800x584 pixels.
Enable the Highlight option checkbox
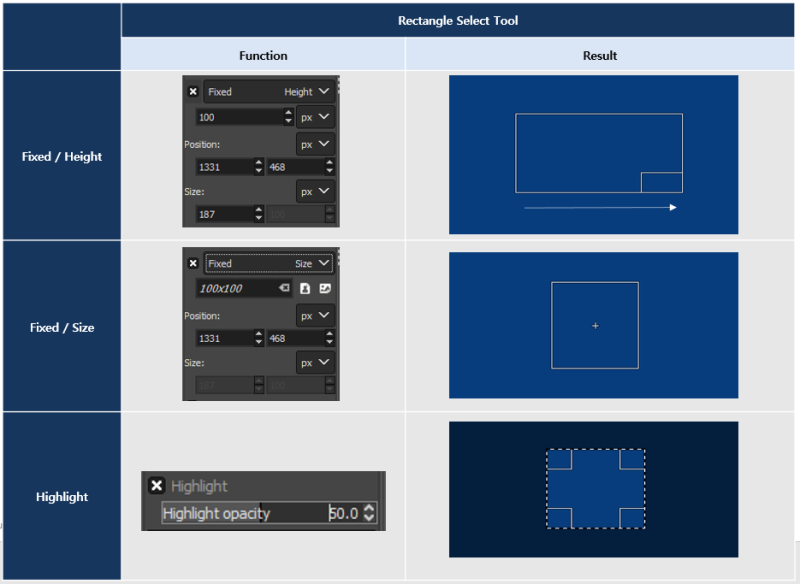(x=157, y=487)
